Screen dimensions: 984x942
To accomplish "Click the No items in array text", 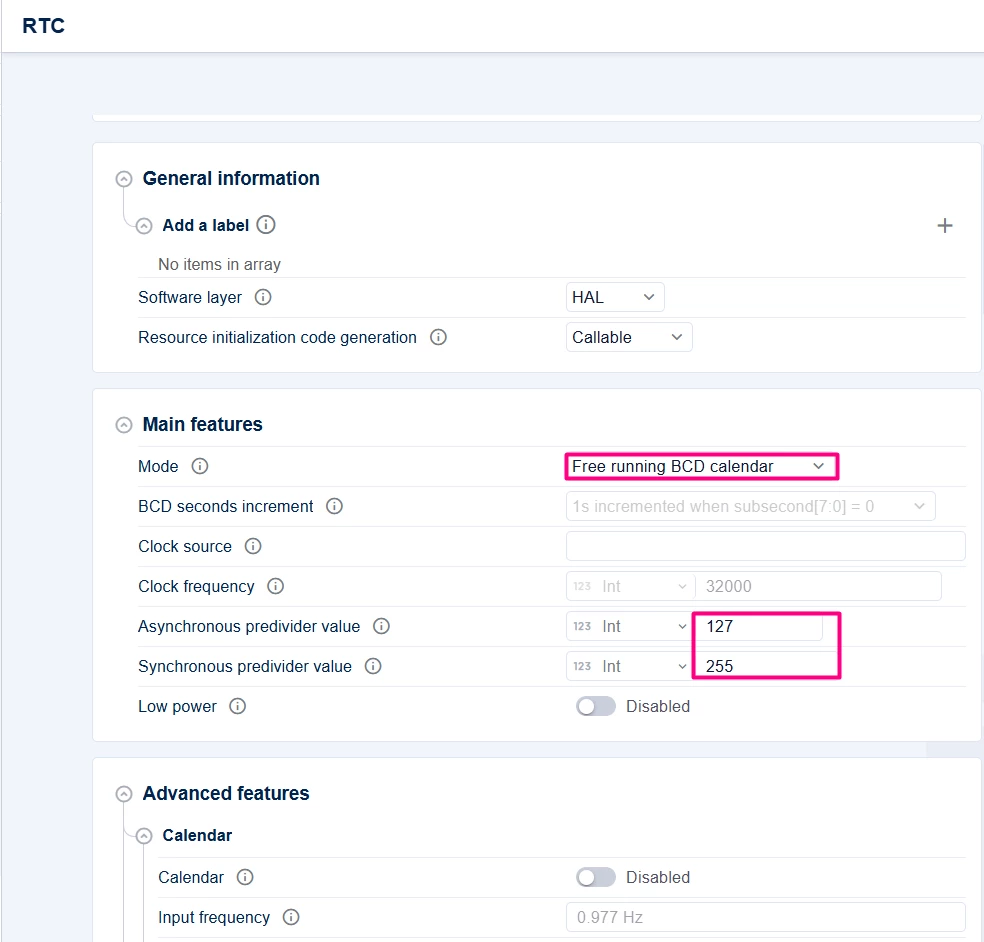I will 220,264.
